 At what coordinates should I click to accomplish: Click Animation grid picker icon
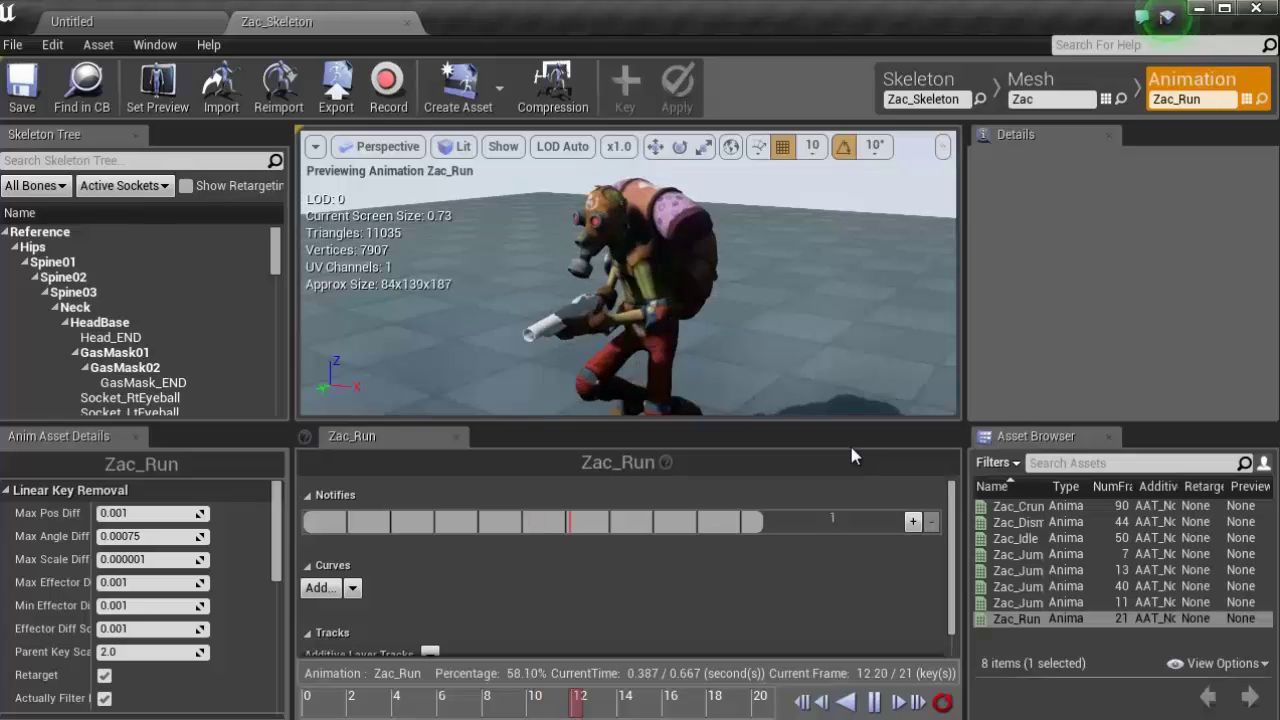tap(1246, 99)
